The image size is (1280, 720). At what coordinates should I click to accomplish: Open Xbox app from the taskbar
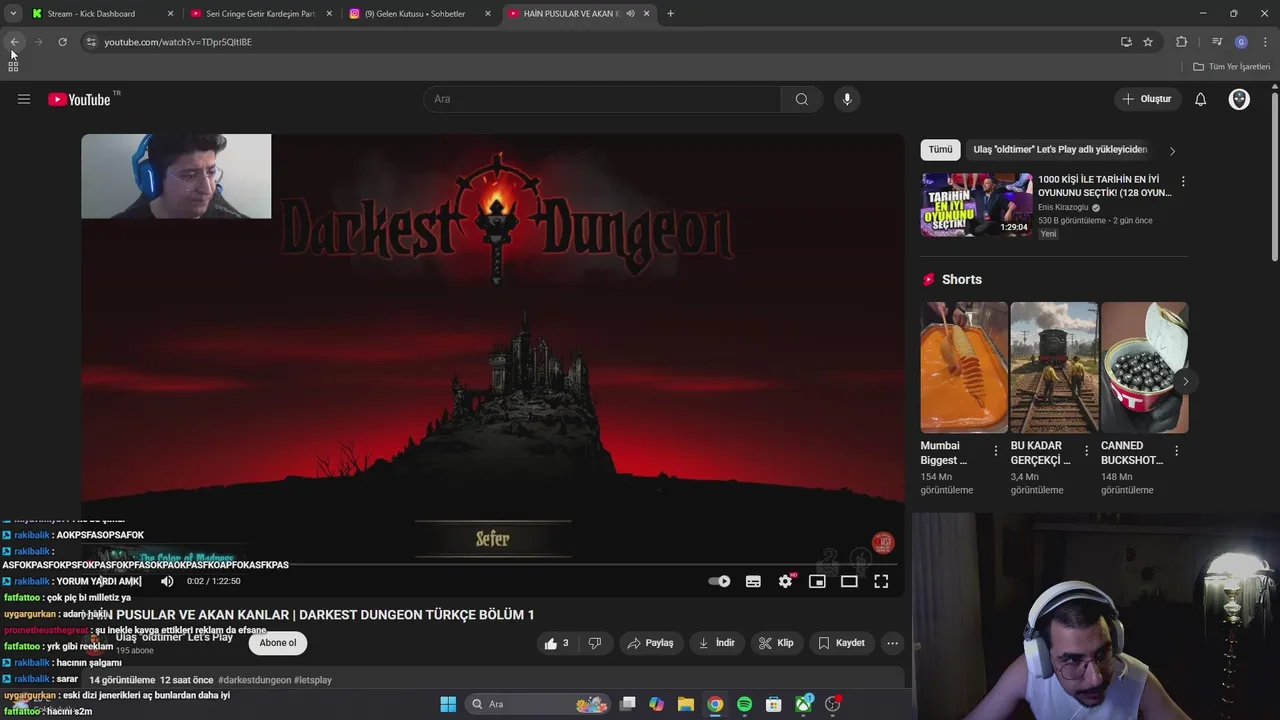click(803, 704)
